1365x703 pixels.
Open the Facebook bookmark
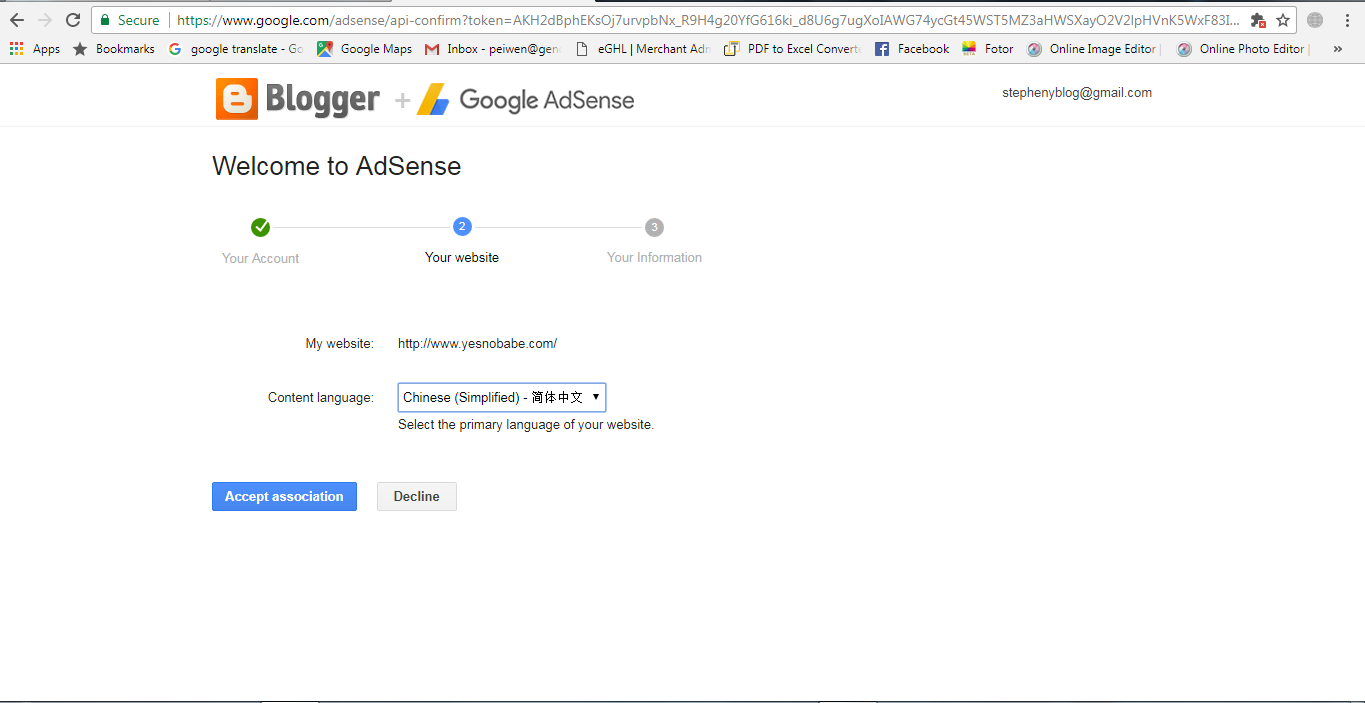tap(912, 49)
